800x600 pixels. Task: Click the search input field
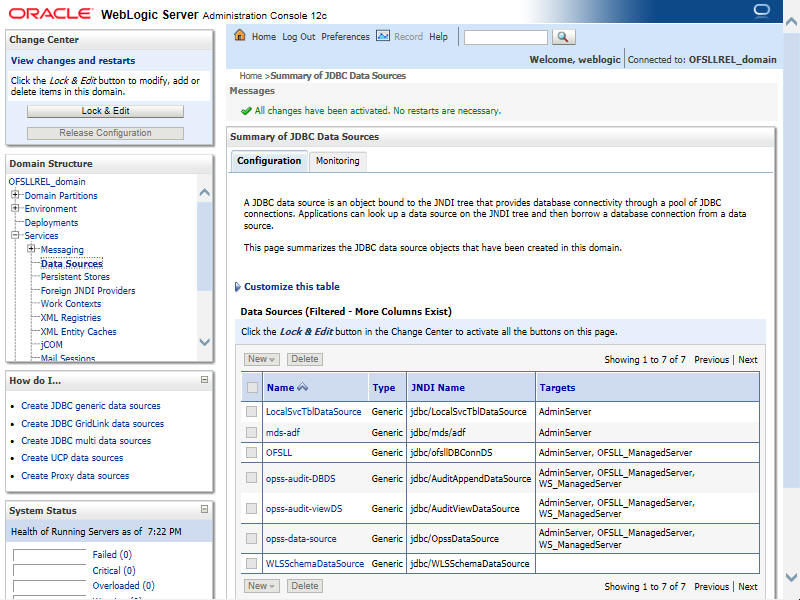click(505, 37)
